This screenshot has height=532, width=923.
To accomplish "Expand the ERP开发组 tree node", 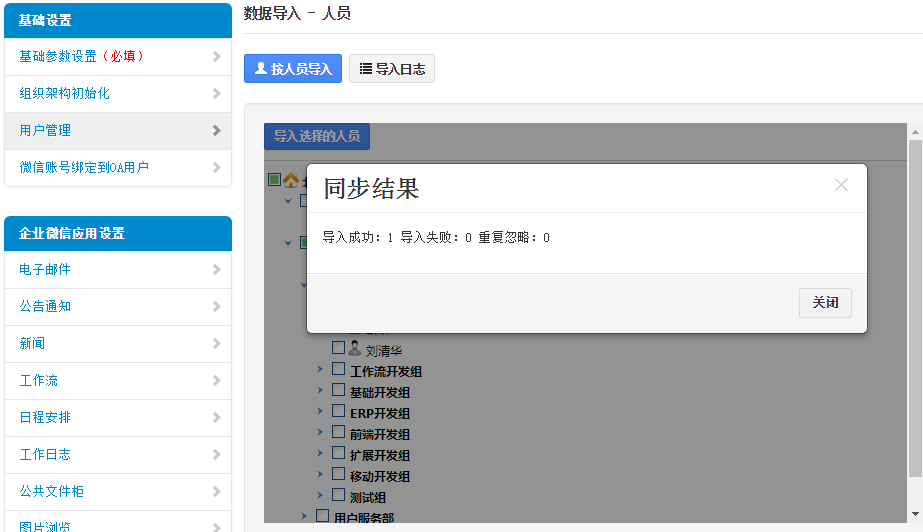I will point(321,411).
